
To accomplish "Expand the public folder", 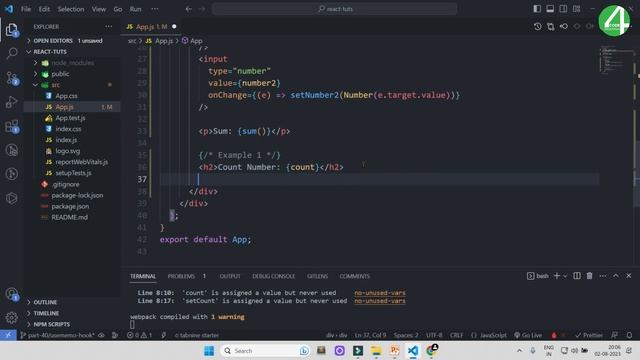I will [60, 74].
